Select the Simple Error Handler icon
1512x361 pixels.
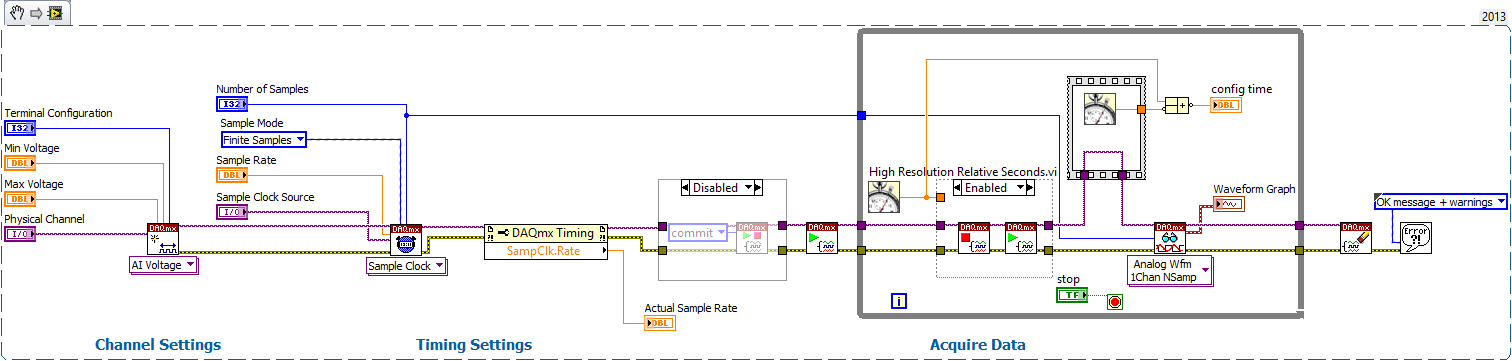click(1415, 238)
